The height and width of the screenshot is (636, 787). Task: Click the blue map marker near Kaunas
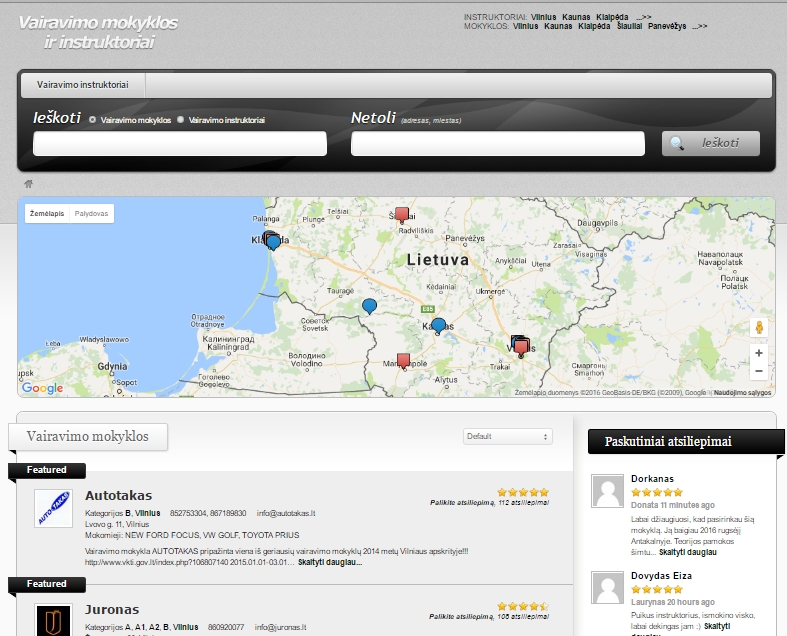point(438,325)
